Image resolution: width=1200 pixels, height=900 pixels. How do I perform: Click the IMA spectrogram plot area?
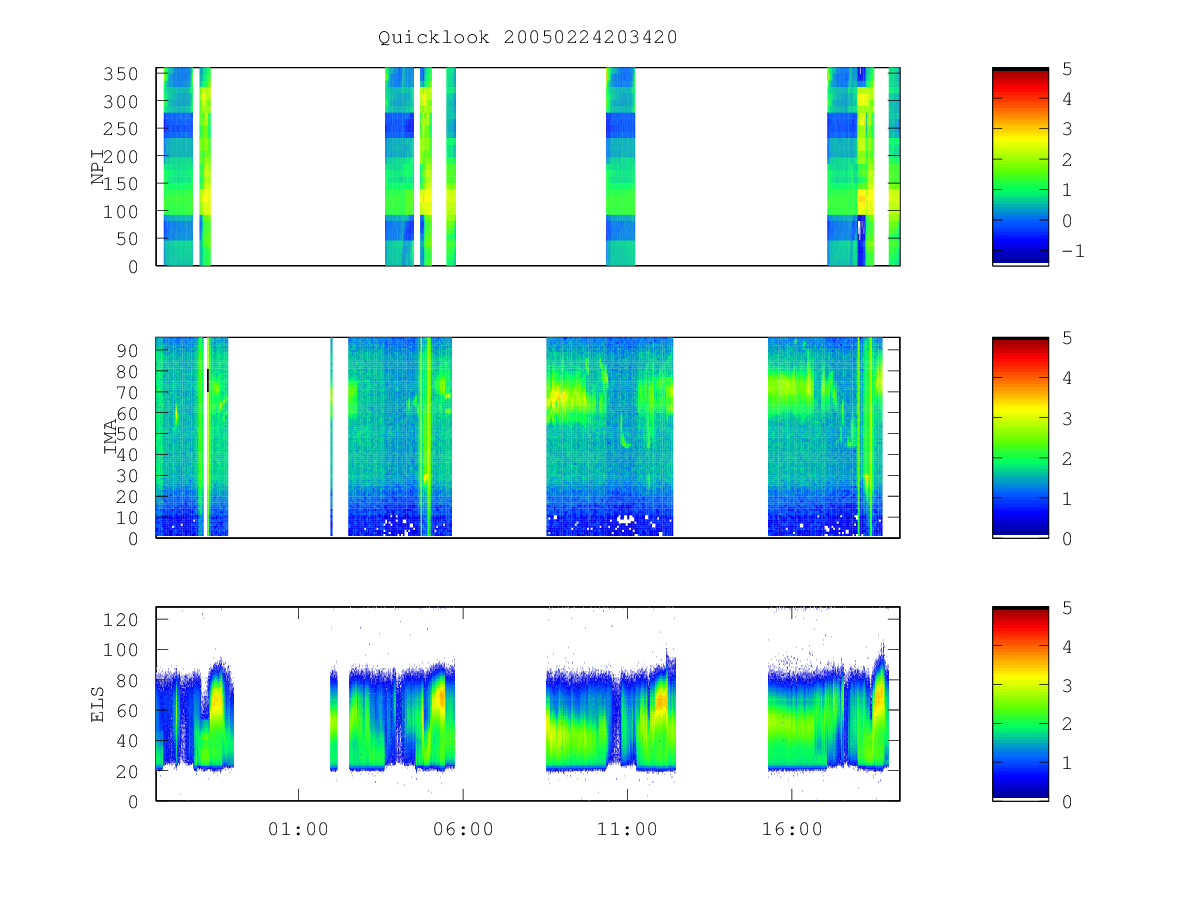pyautogui.click(x=528, y=437)
